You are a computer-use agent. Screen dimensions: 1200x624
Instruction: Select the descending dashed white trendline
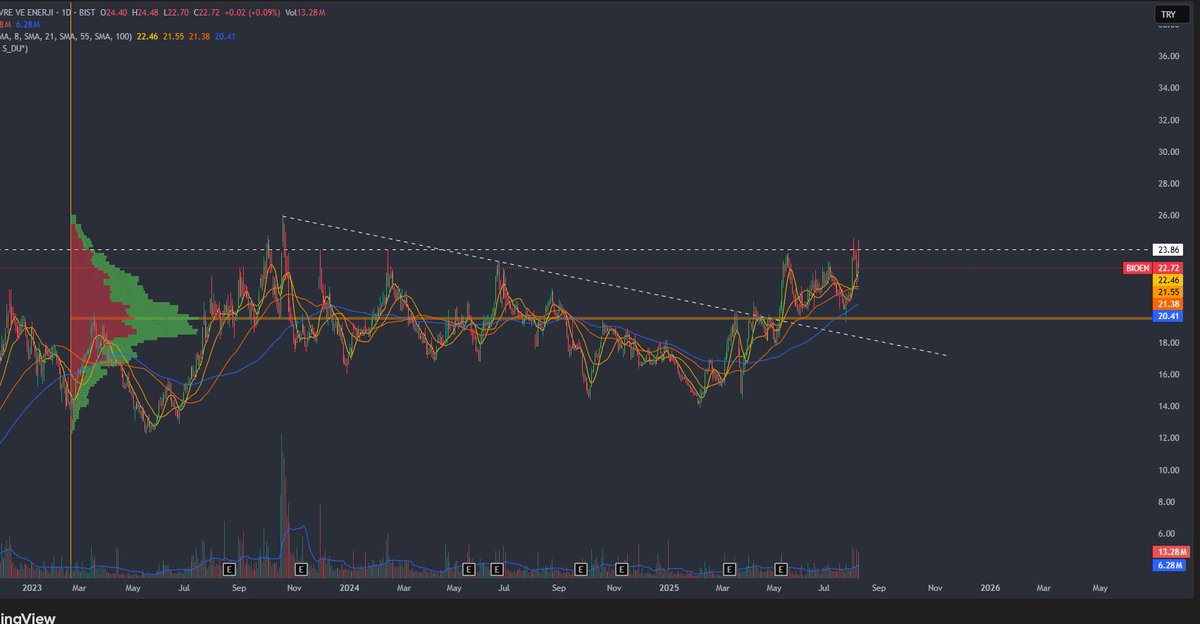[614, 286]
